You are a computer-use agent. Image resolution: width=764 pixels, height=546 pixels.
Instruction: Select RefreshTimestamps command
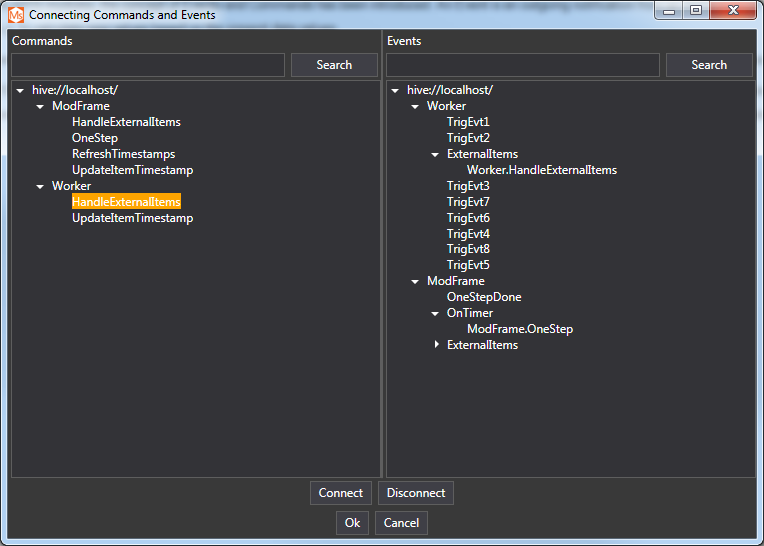point(123,154)
